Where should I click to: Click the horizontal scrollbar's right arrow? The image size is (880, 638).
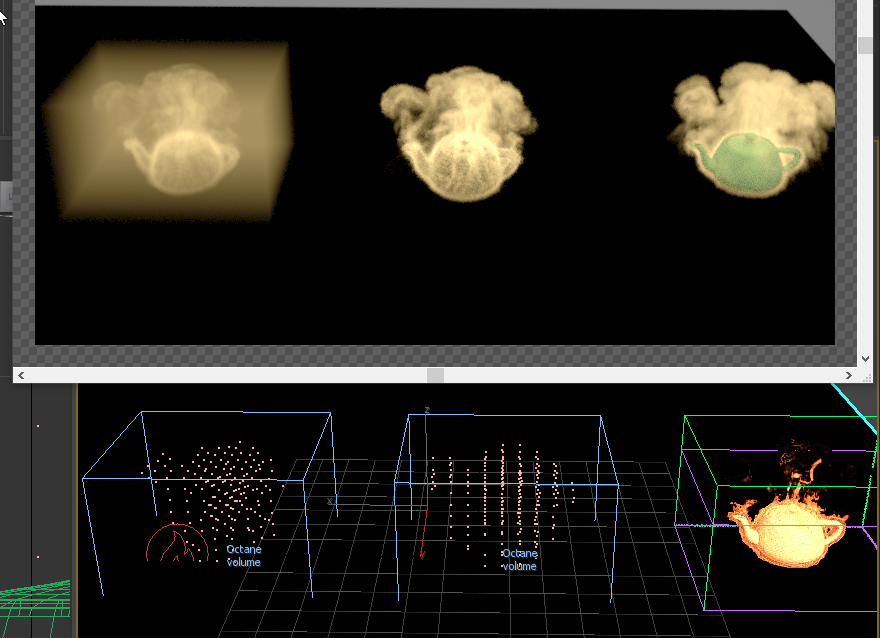pyautogui.click(x=849, y=375)
